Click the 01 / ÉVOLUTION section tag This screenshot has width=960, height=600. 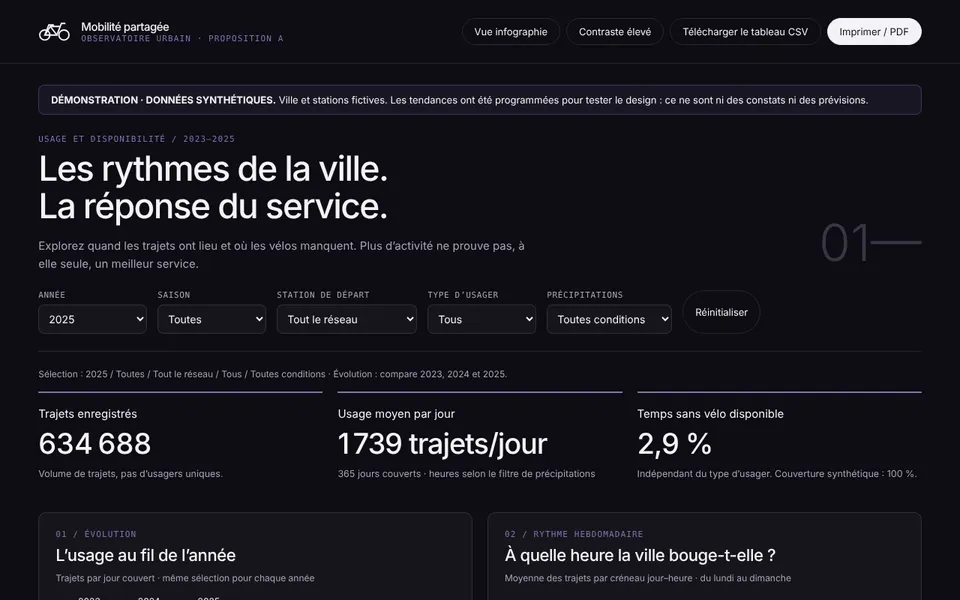96,534
